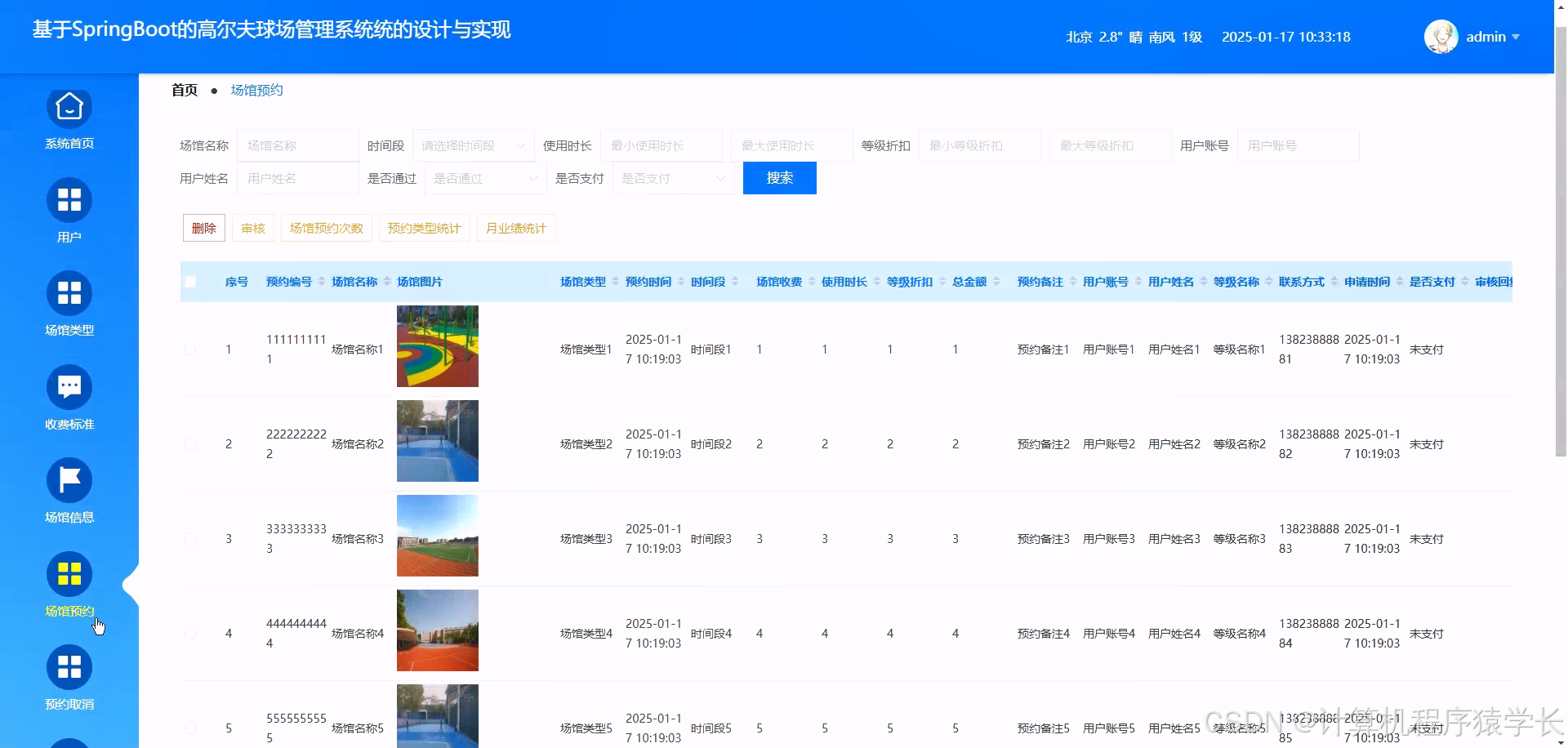Click the admin avatar image
1568x748 pixels.
[1441, 36]
